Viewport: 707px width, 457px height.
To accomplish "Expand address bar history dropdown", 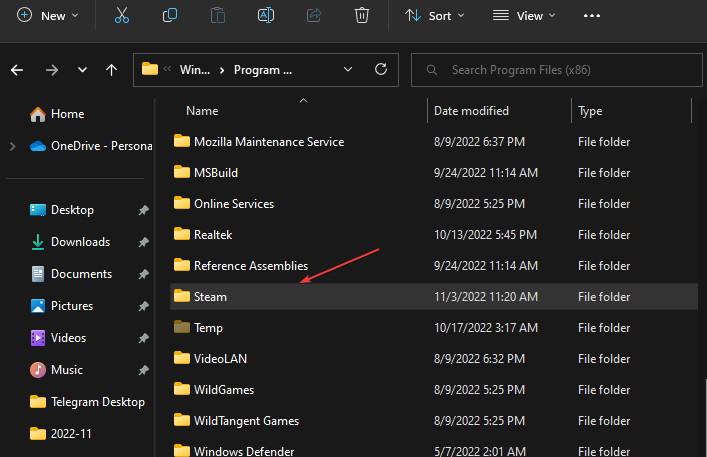I will click(x=348, y=69).
